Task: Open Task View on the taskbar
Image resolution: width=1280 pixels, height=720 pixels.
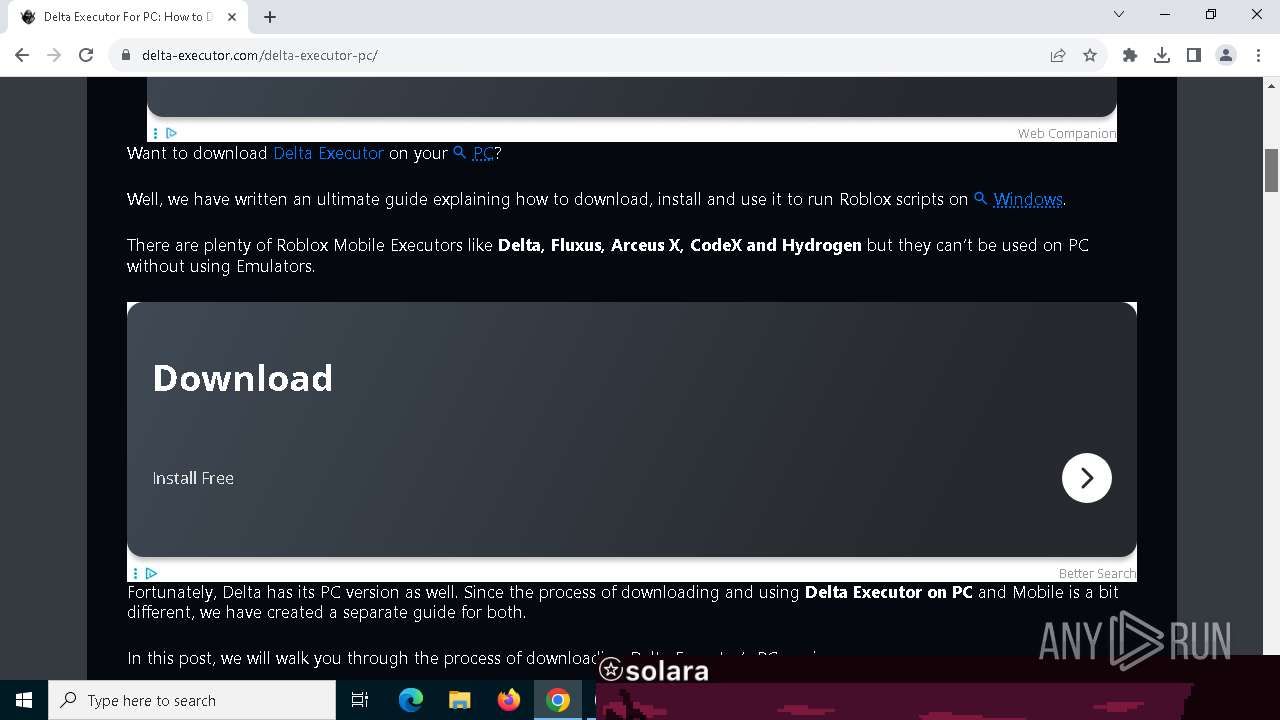Action: pyautogui.click(x=360, y=700)
